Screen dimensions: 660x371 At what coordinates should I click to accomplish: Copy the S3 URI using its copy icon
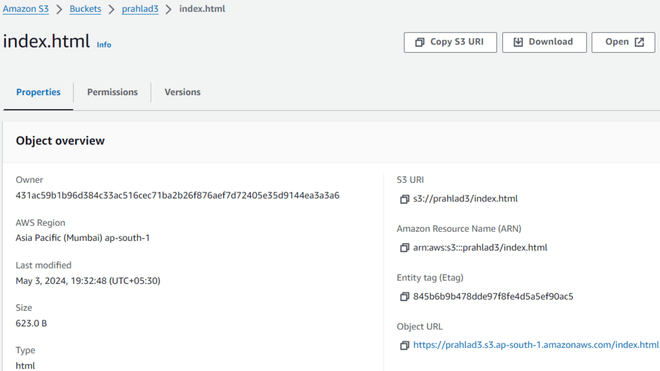click(404, 199)
